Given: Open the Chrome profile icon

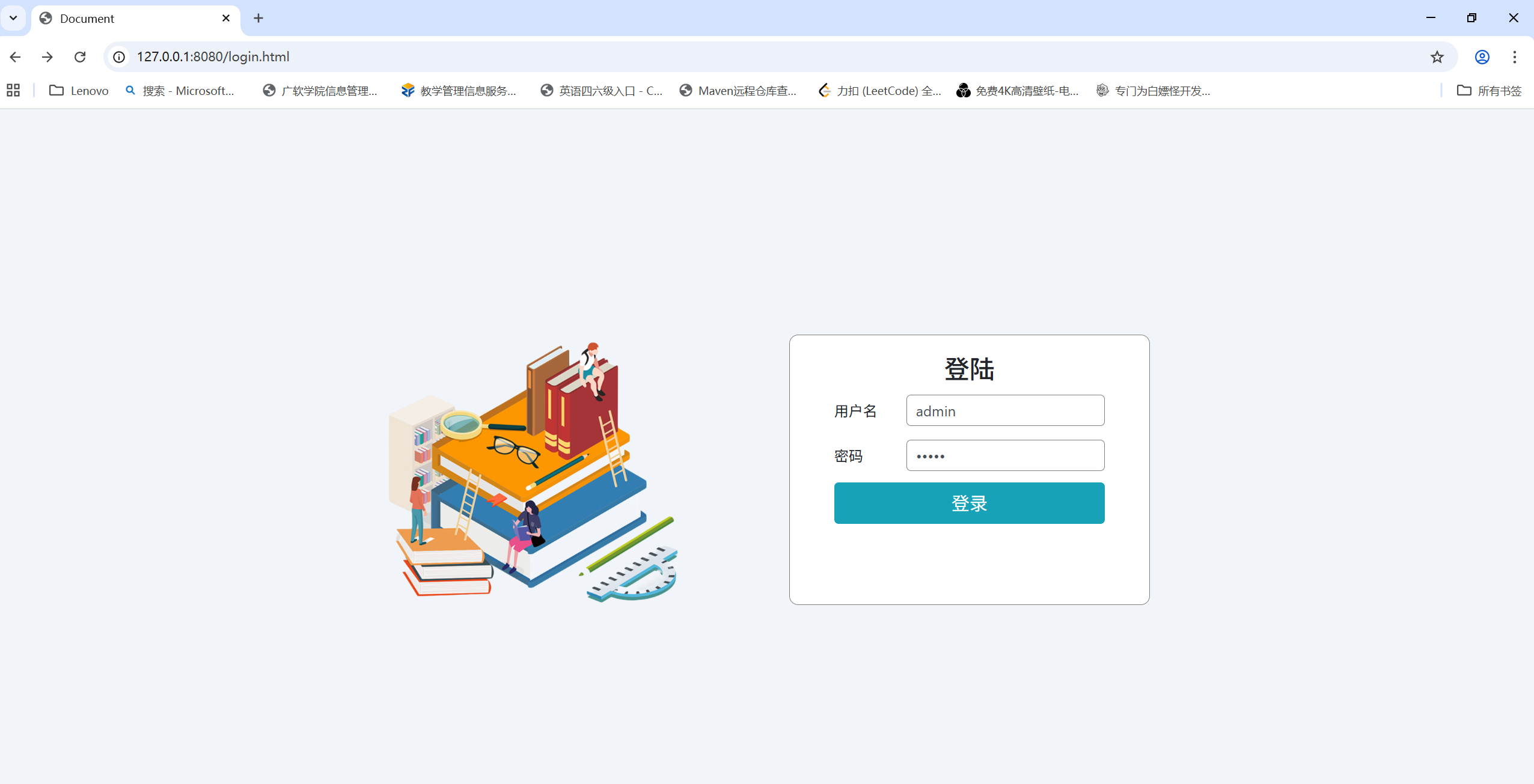Looking at the screenshot, I should tap(1482, 56).
